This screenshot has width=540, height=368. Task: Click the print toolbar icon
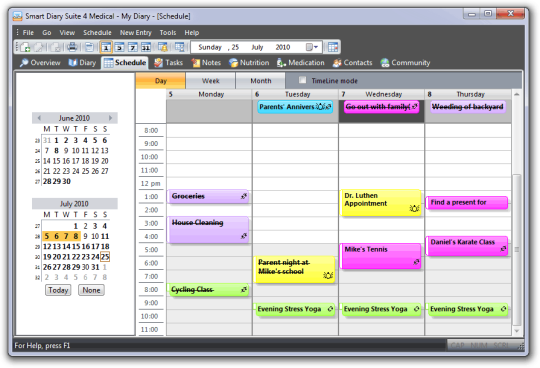[72, 47]
